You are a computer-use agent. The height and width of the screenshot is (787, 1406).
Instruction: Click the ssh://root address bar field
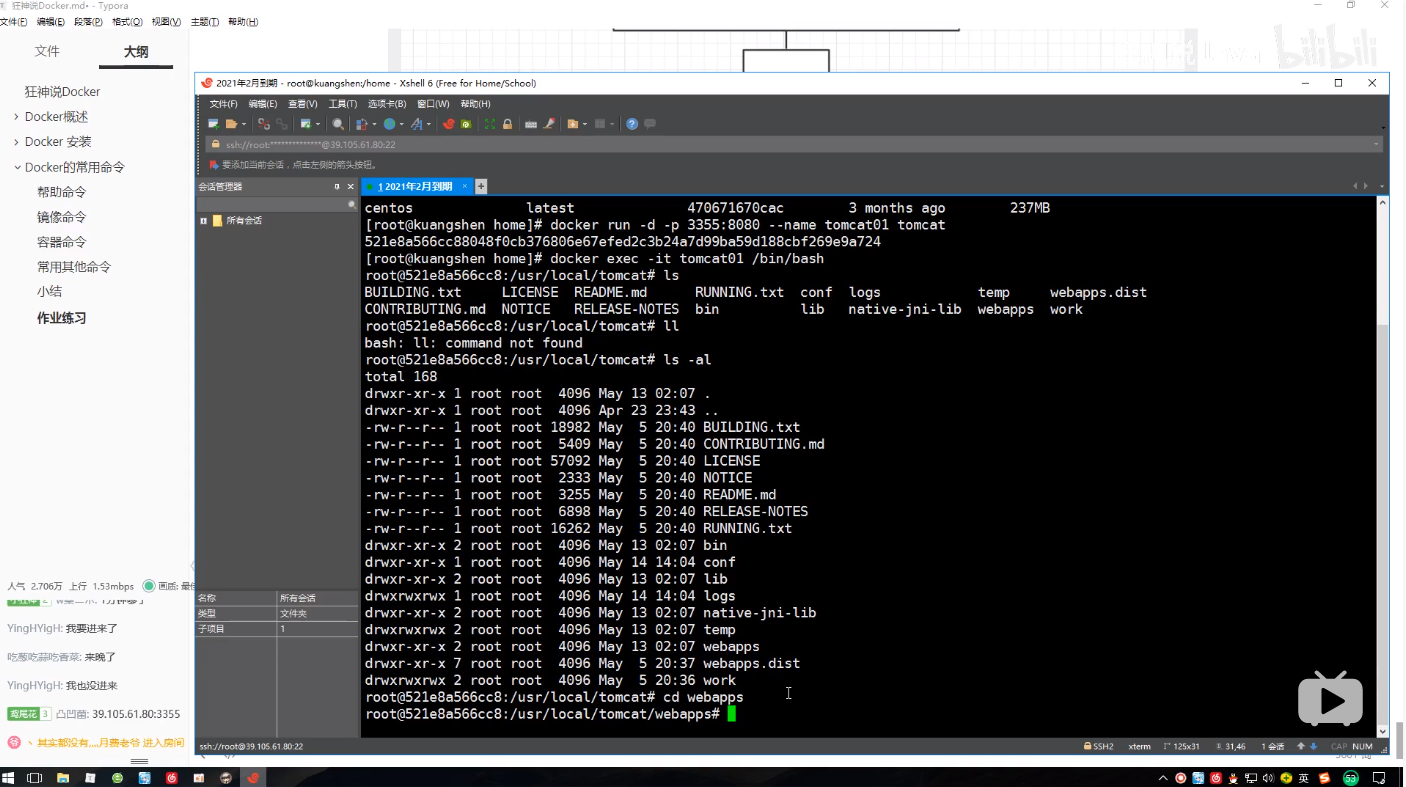click(x=795, y=144)
